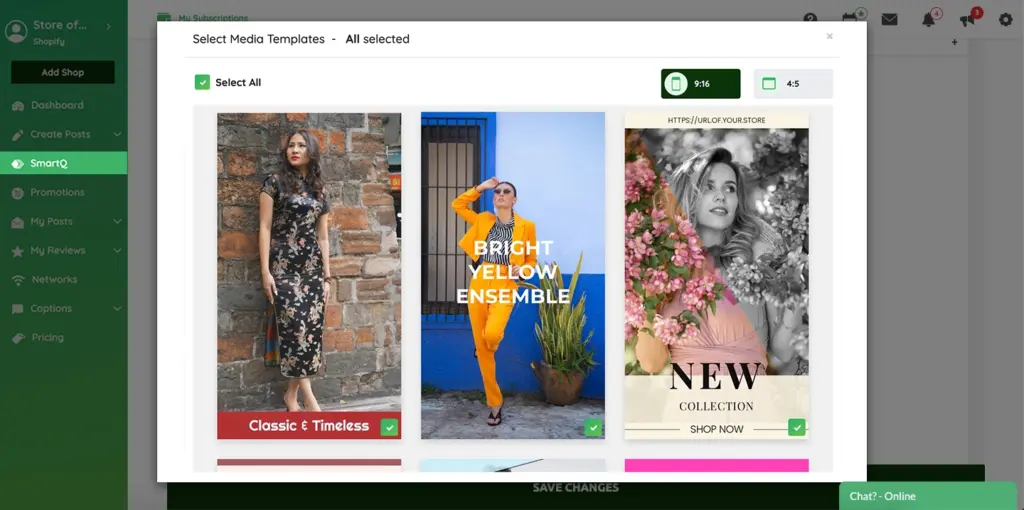Switch to the 4:5 aspect ratio
The height and width of the screenshot is (510, 1024).
click(x=792, y=84)
